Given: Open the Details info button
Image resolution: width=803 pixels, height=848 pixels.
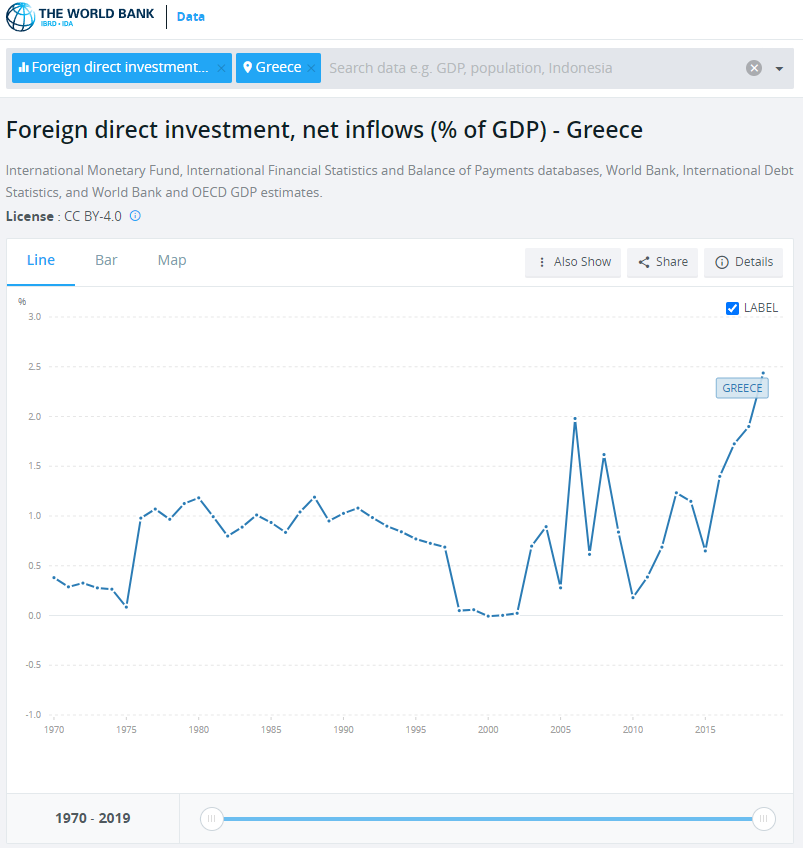Looking at the screenshot, I should point(744,262).
